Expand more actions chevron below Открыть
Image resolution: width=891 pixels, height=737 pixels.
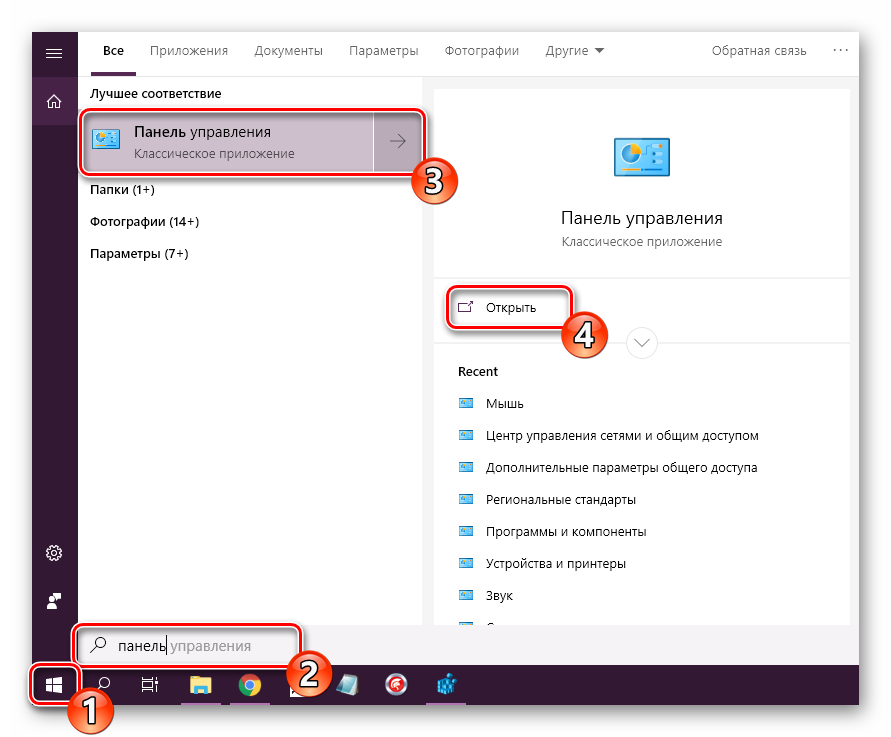642,343
